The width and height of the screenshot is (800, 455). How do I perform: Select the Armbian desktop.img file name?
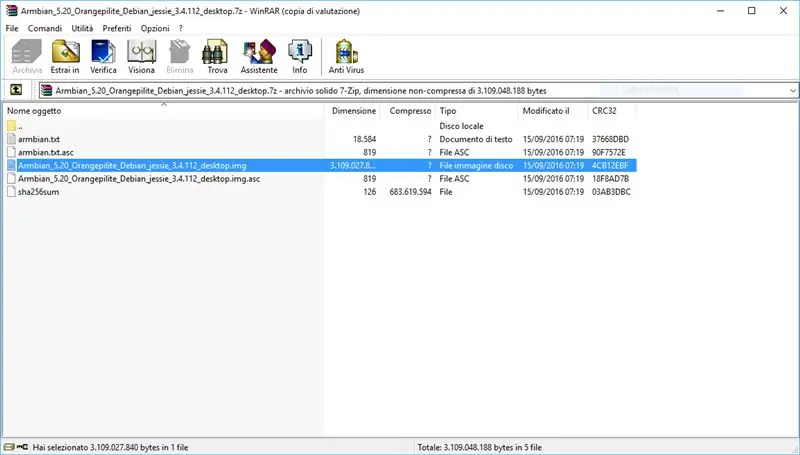[132, 165]
